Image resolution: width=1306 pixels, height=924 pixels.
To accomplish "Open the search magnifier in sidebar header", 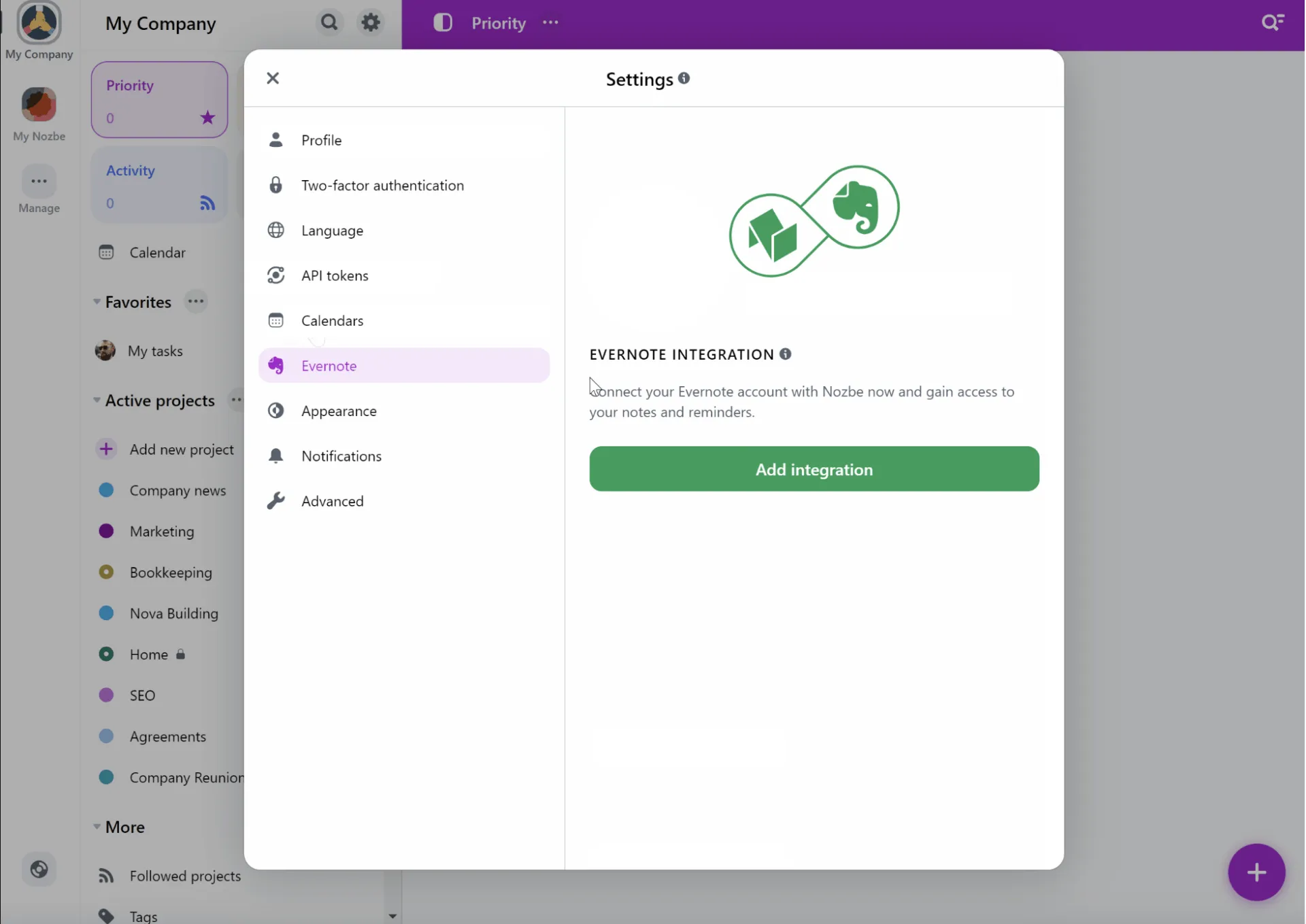I will pos(329,22).
